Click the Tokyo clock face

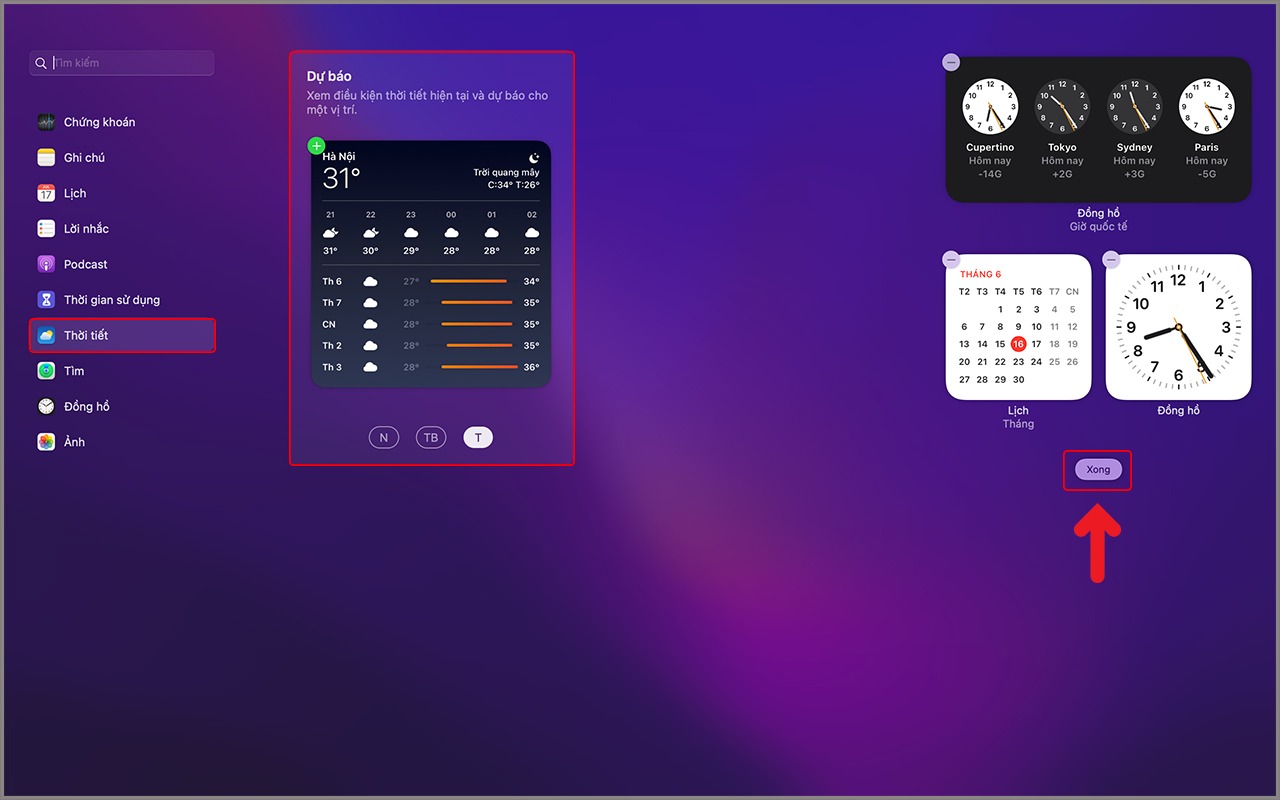point(1062,107)
